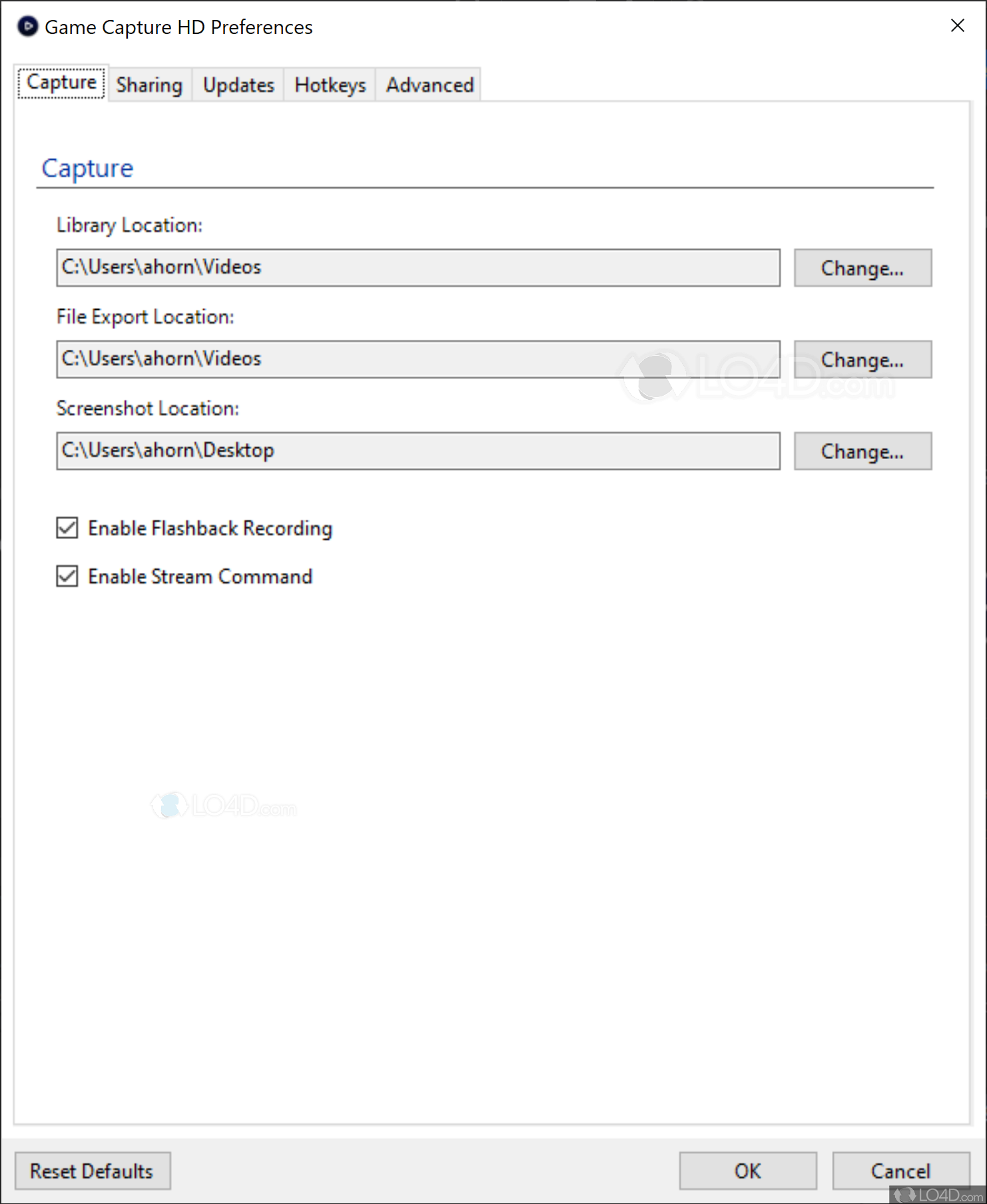The image size is (987, 1204).
Task: Close the Preferences dialog with the X
Action: pos(957,26)
